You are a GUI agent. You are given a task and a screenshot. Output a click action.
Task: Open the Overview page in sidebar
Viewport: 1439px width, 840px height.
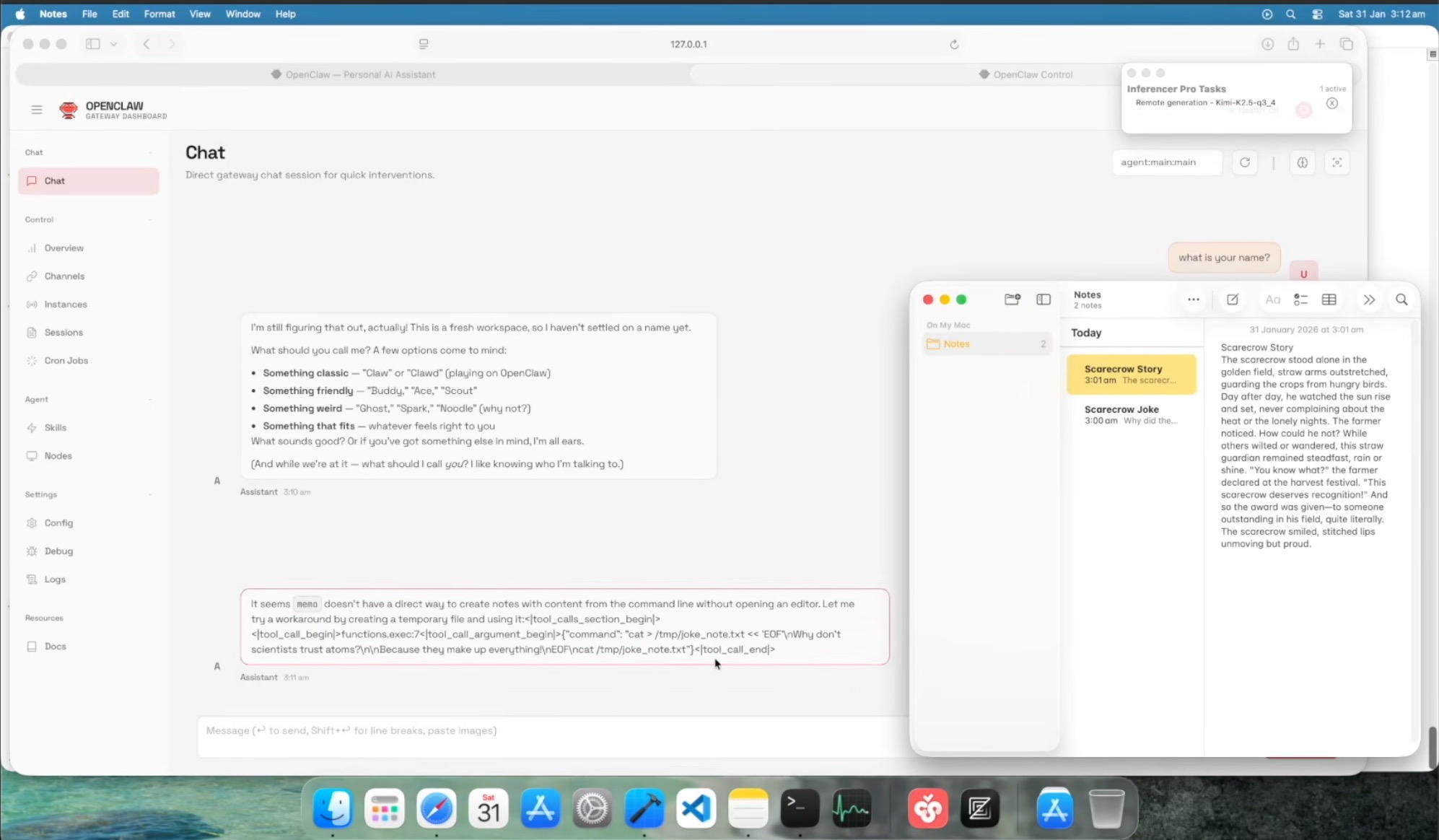click(89, 248)
